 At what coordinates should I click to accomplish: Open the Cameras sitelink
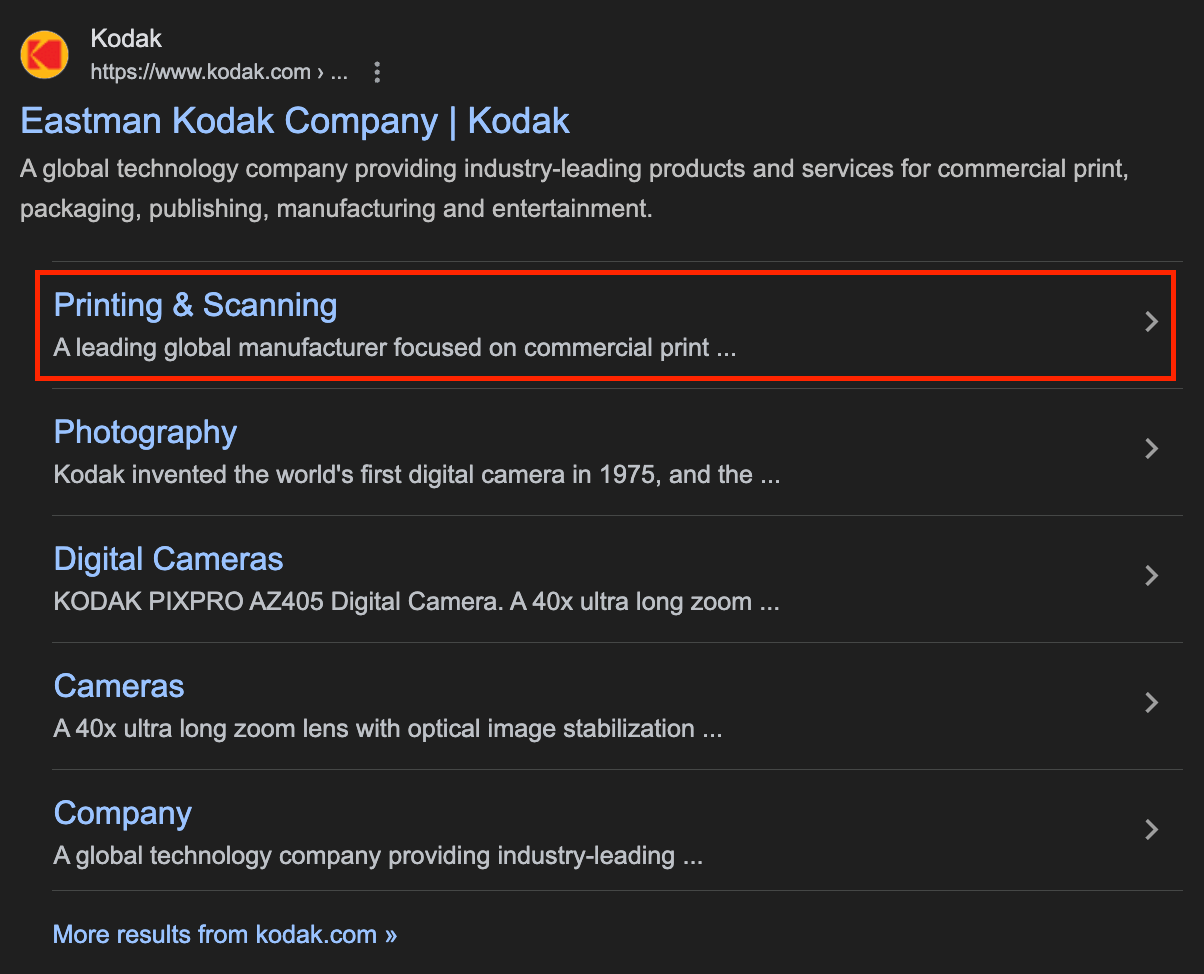point(119,686)
